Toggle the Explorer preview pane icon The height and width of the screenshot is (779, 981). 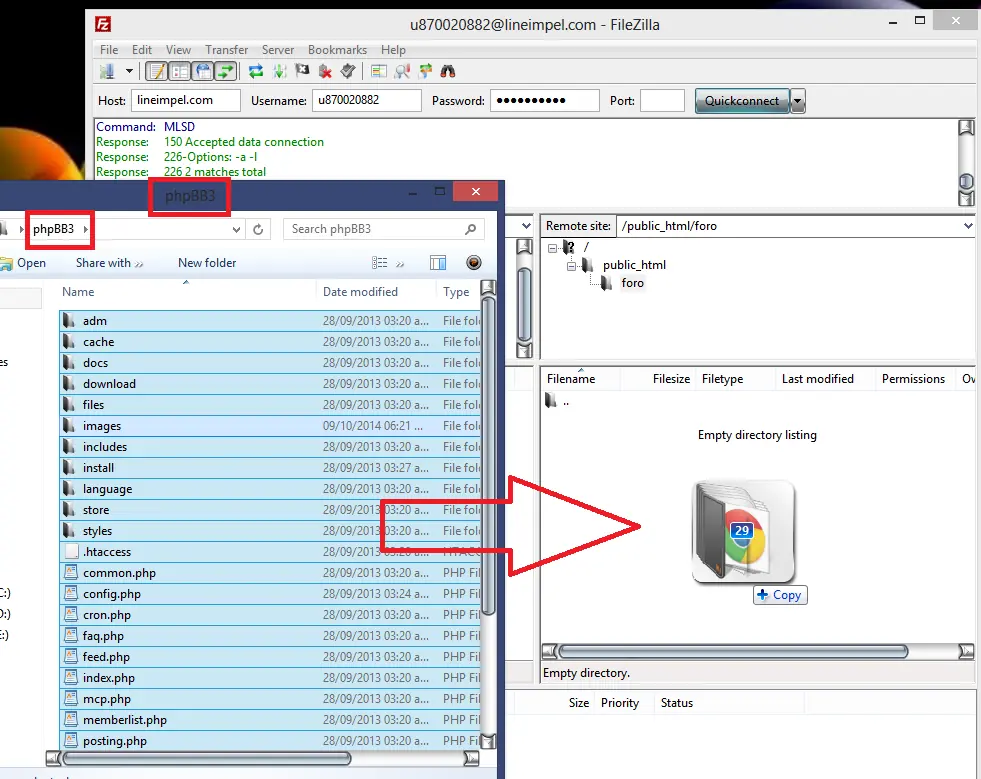click(438, 263)
